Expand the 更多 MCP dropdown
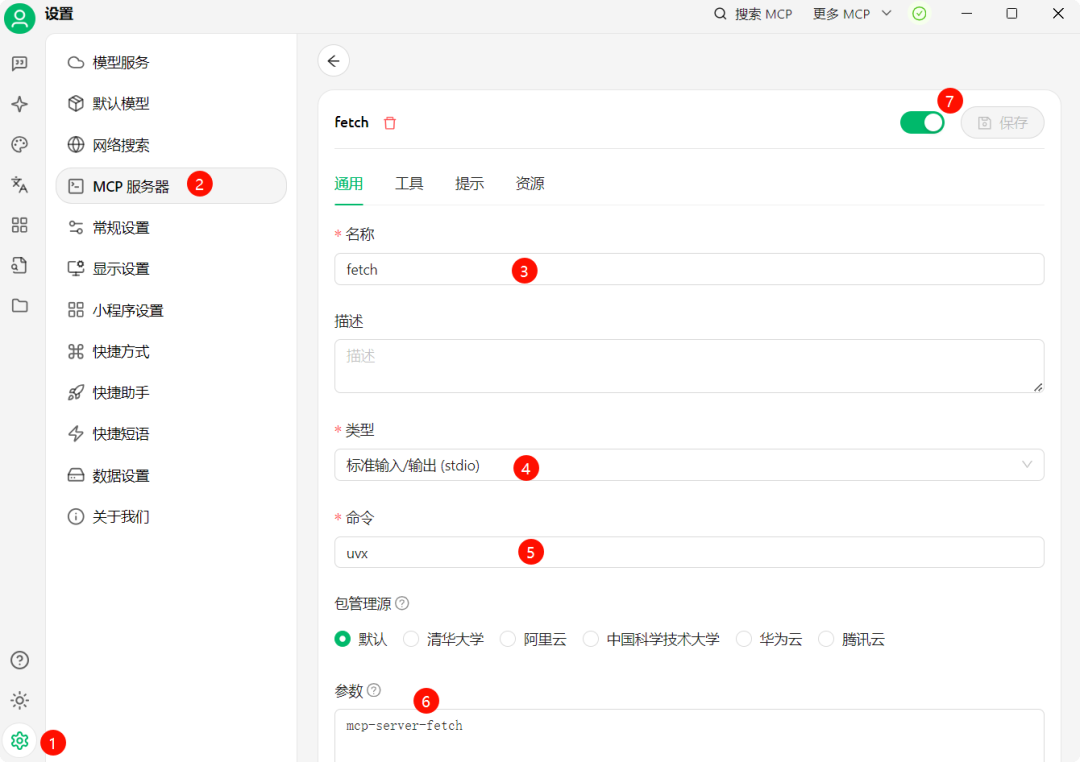Viewport: 1080px width, 762px height. click(853, 14)
